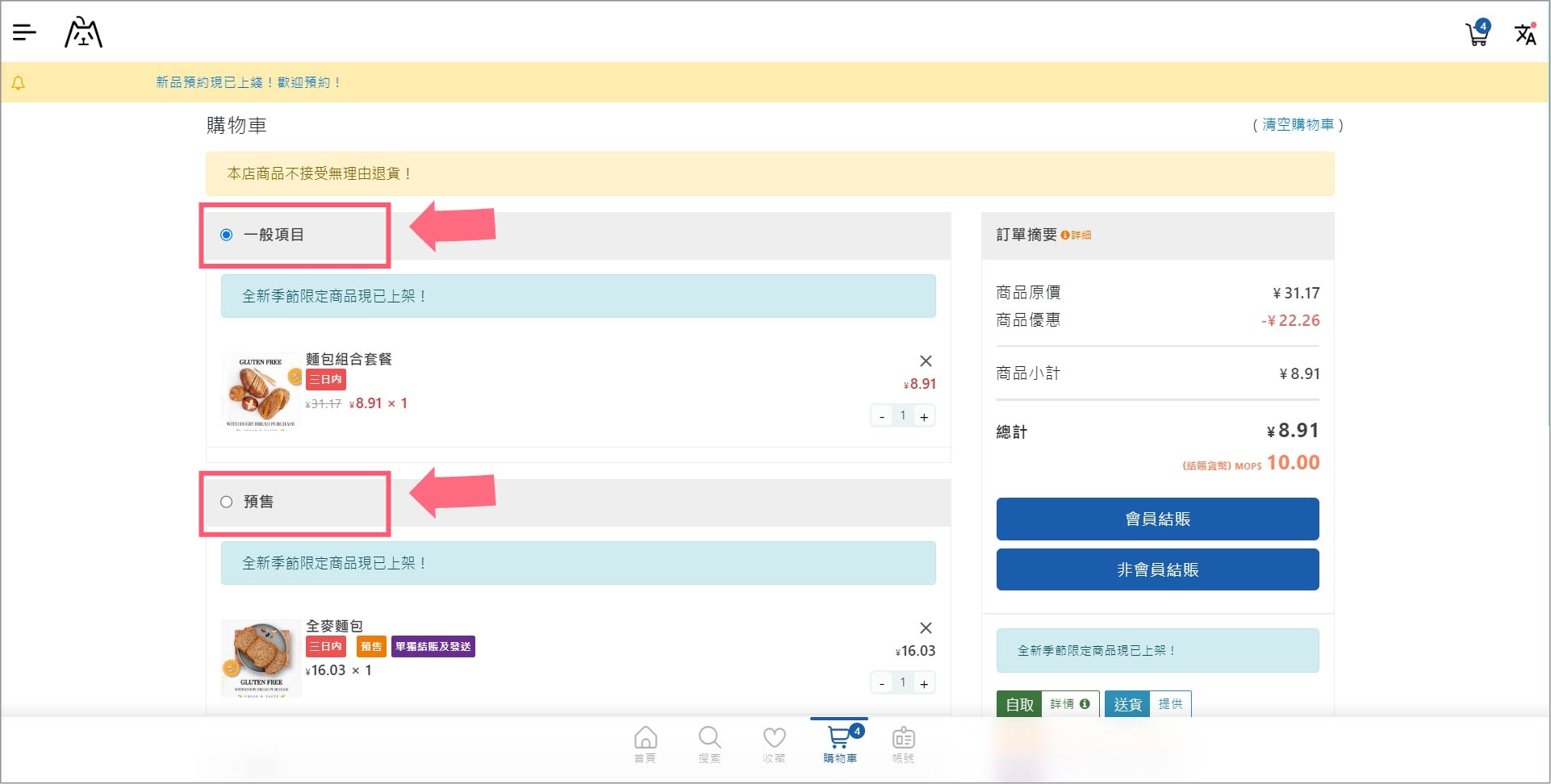Open the 收藏 favorites tab
The image size is (1551, 784).
click(x=774, y=744)
